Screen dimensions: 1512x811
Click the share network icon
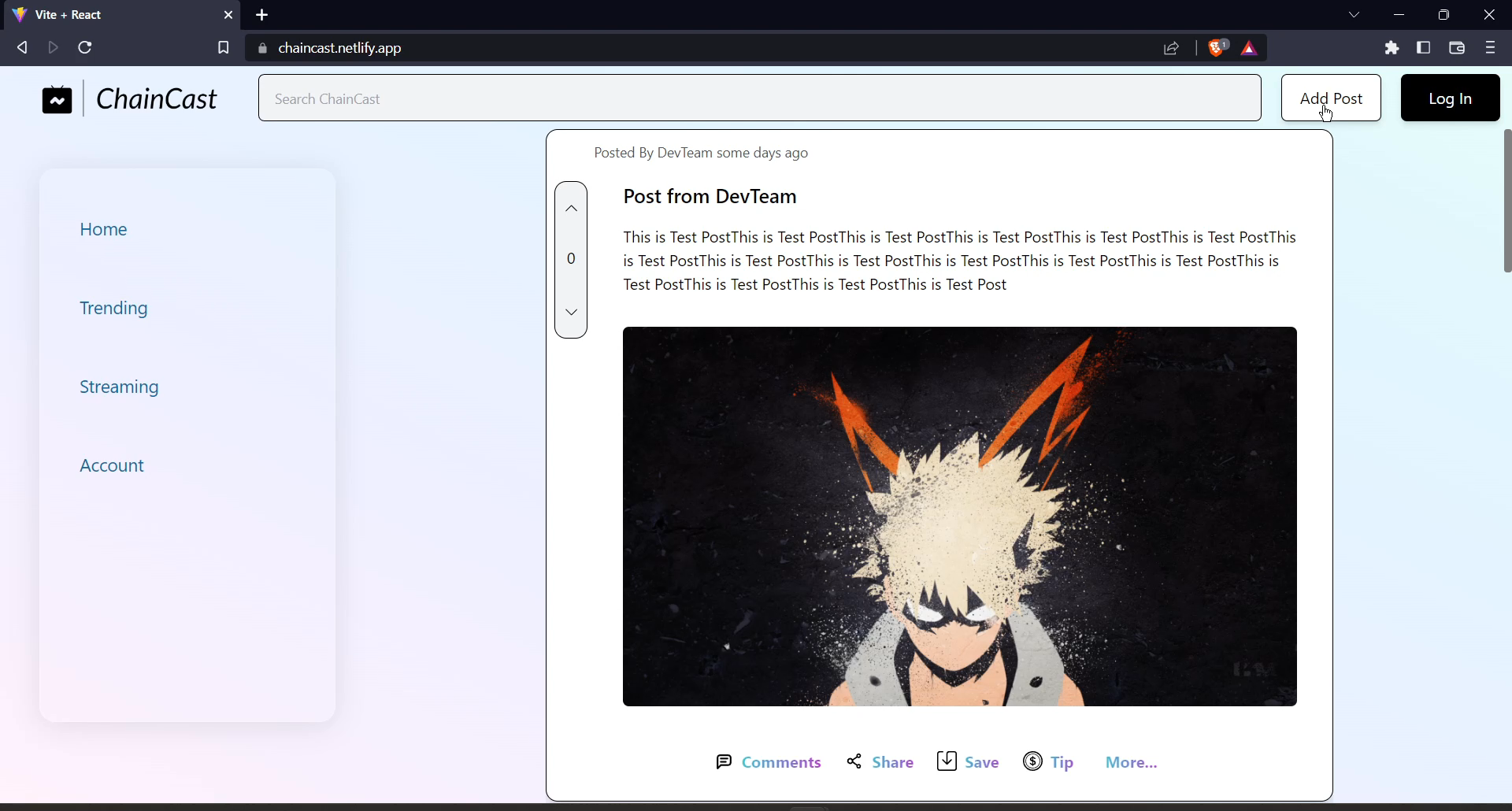854,761
